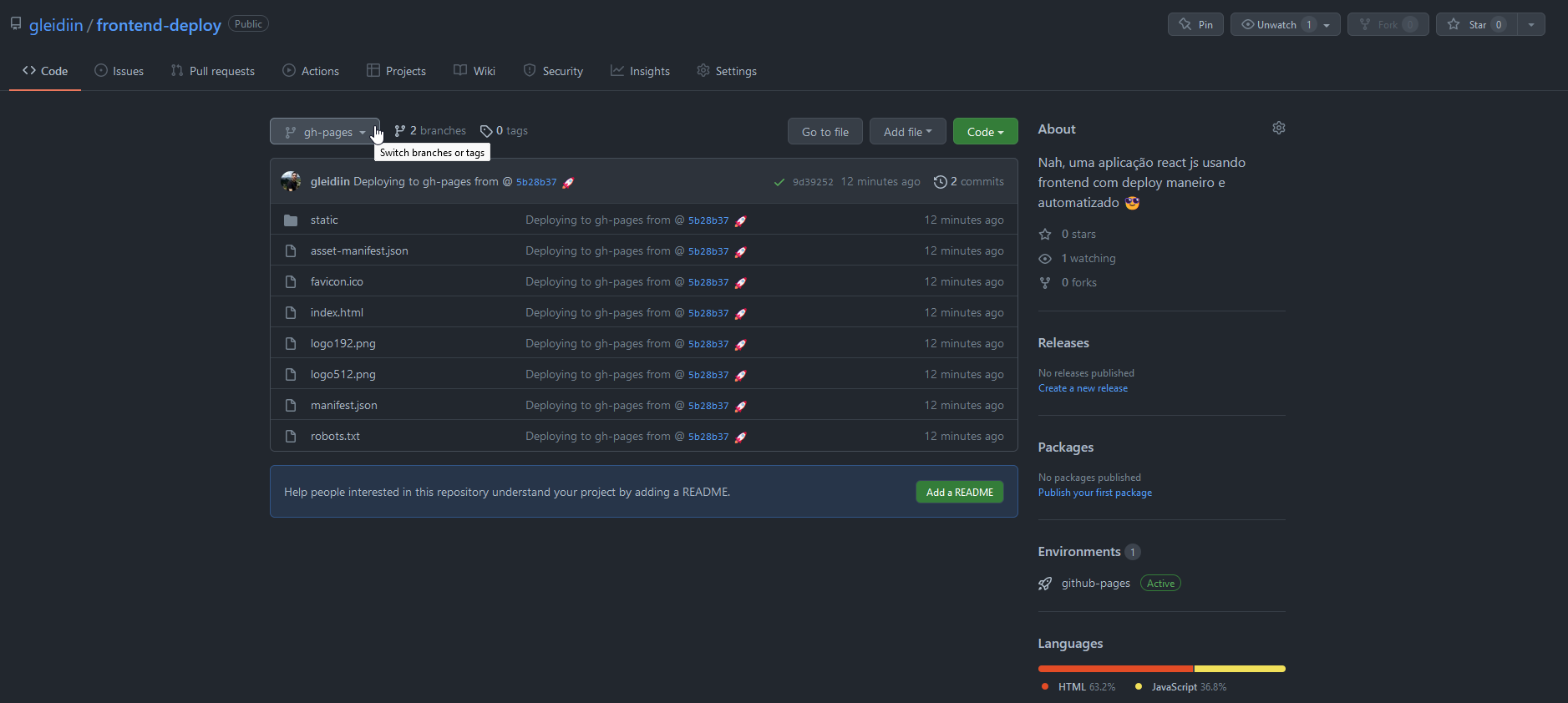Viewport: 1568px width, 703px height.
Task: Open the asset-manifest.json file
Action: pos(359,250)
